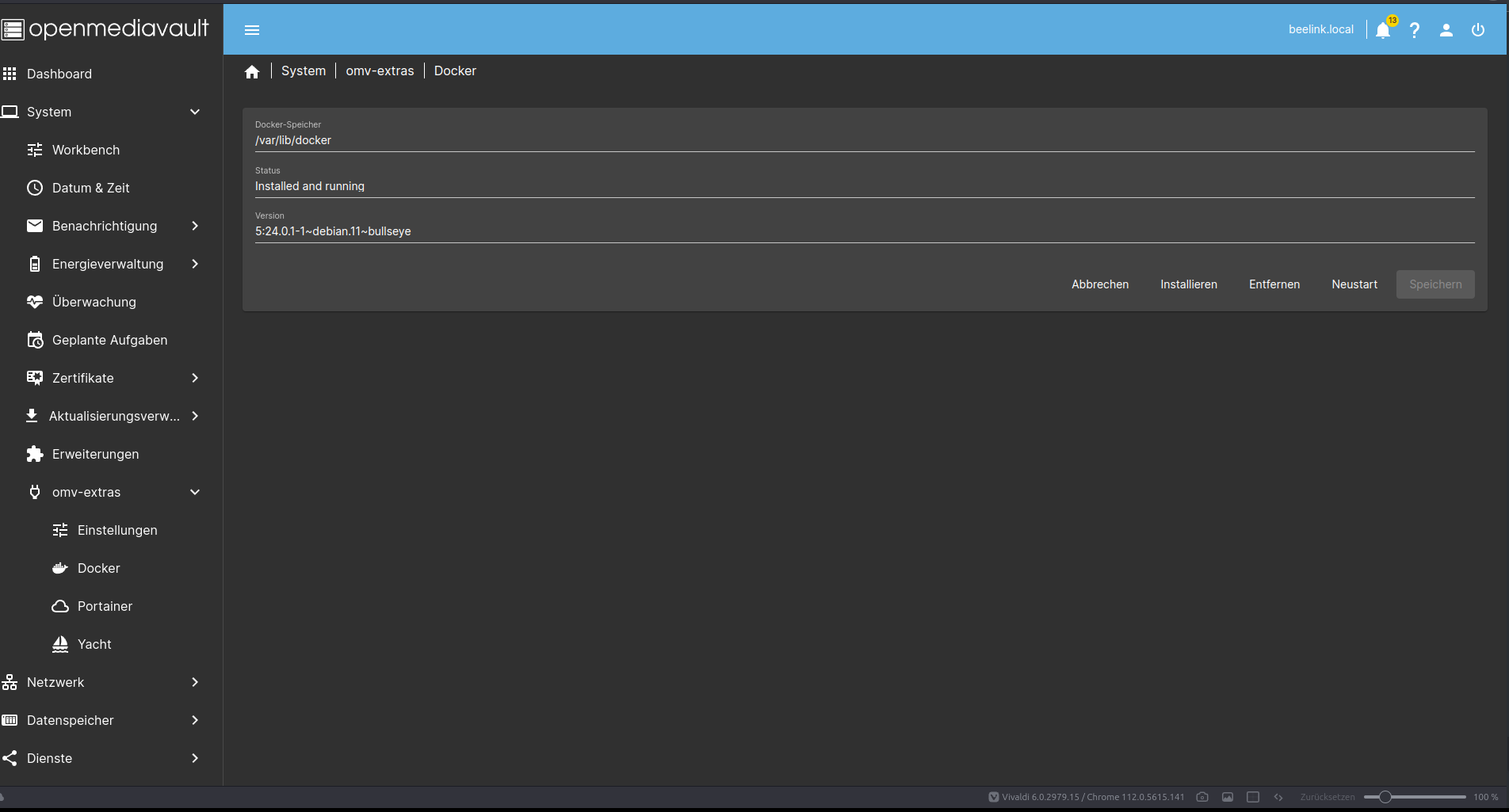Select Überwachung in the sidebar
This screenshot has height=812, width=1509.
pos(111,302)
